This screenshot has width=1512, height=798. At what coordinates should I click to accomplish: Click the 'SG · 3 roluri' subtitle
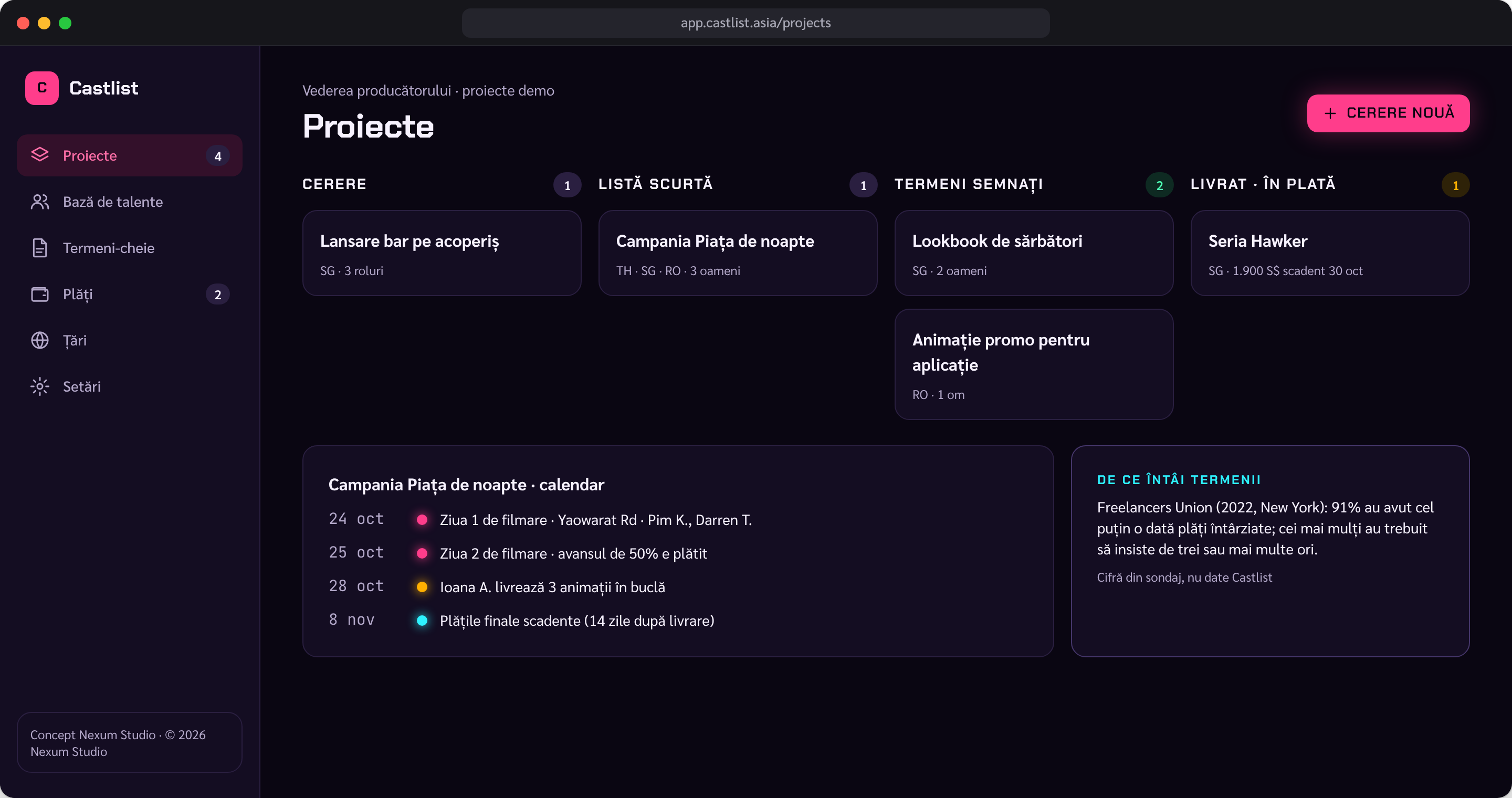[x=352, y=270]
